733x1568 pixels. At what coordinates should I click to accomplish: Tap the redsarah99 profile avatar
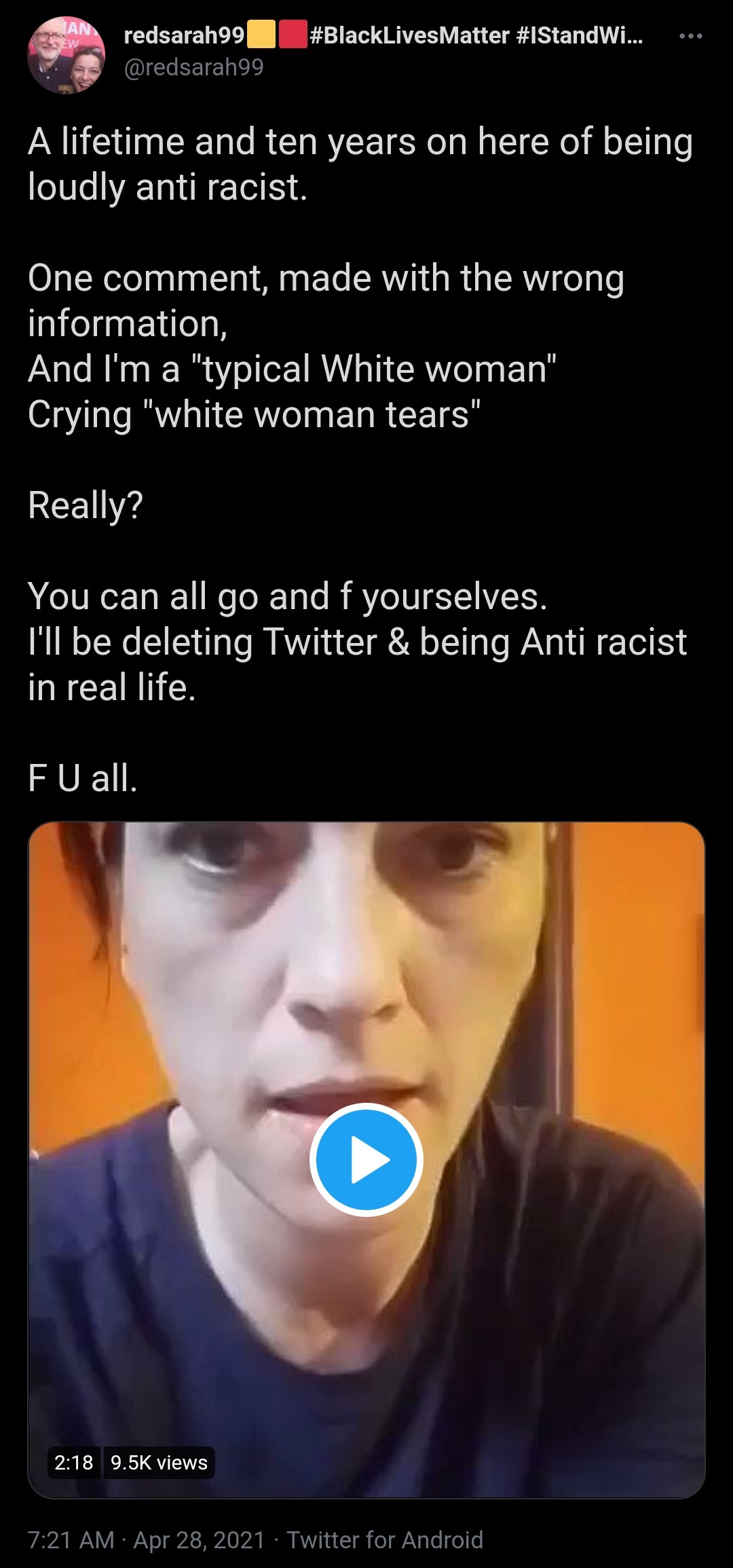click(67, 55)
